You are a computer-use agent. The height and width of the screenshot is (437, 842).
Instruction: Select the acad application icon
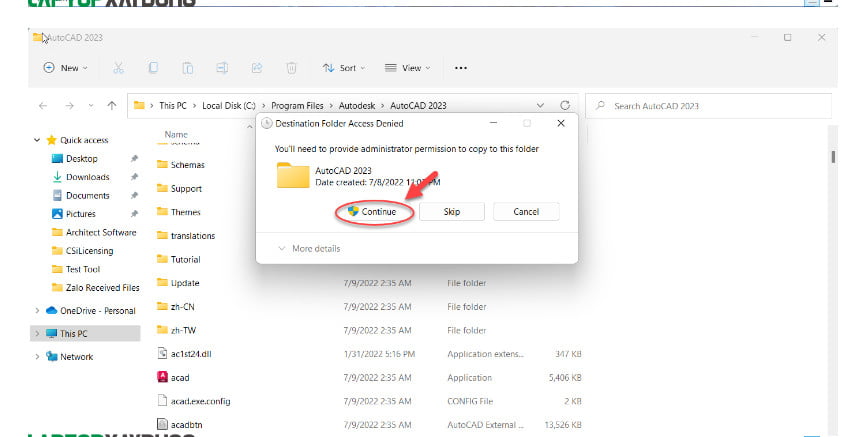(162, 377)
